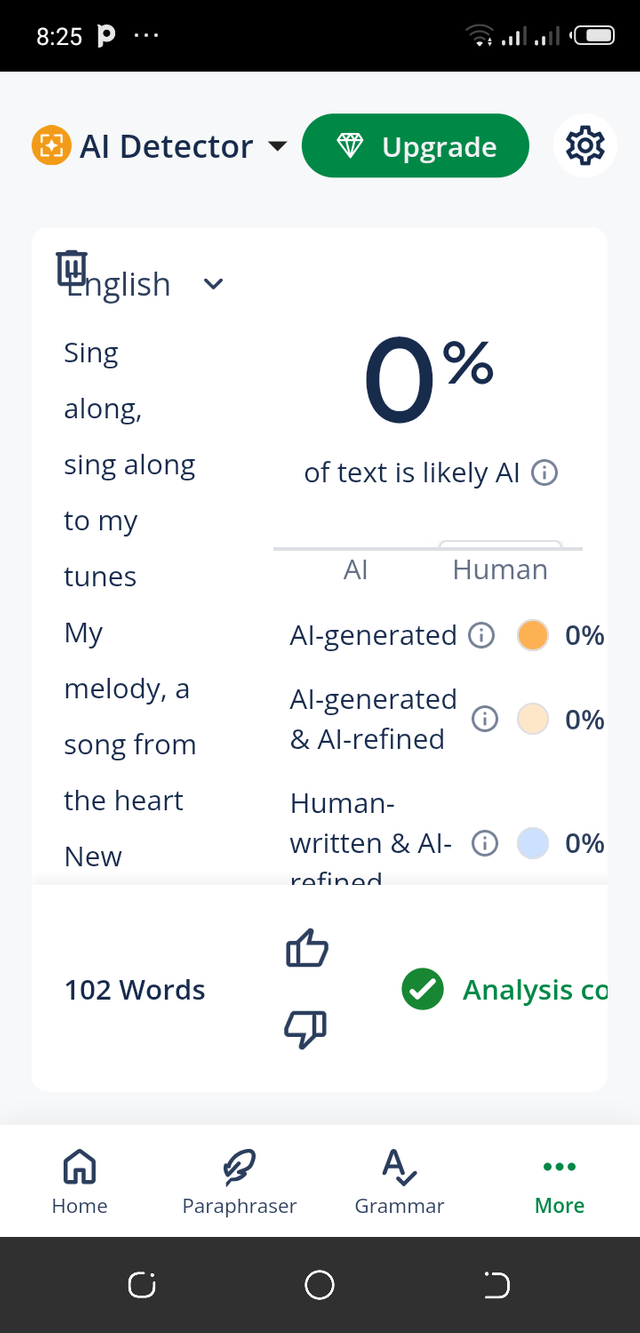Viewport: 640px width, 1333px height.
Task: Show info for AI-generated & AI-refined
Action: point(485,720)
